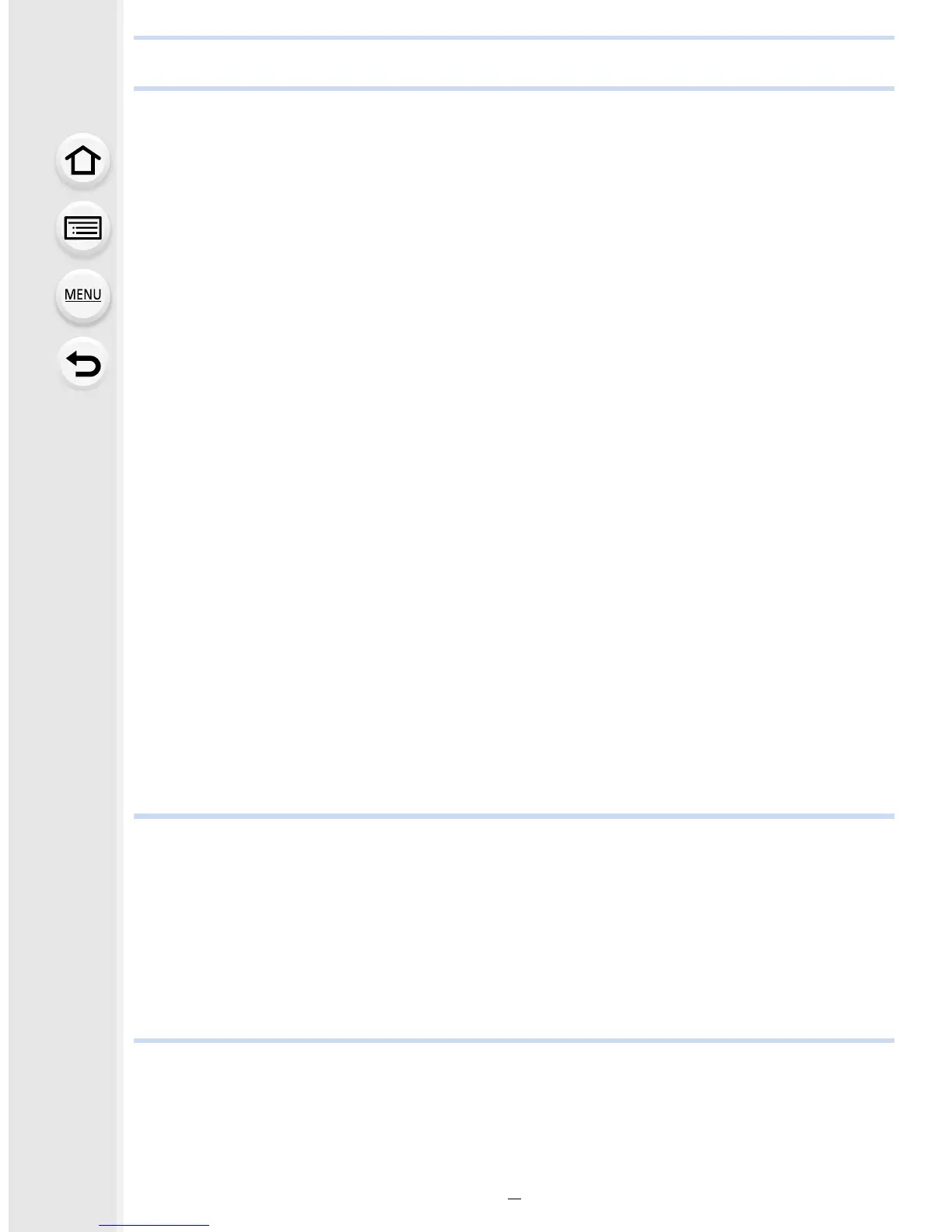Go to the Home page icon
Image resolution: width=952 pixels, height=1232 pixels.
coord(82,162)
